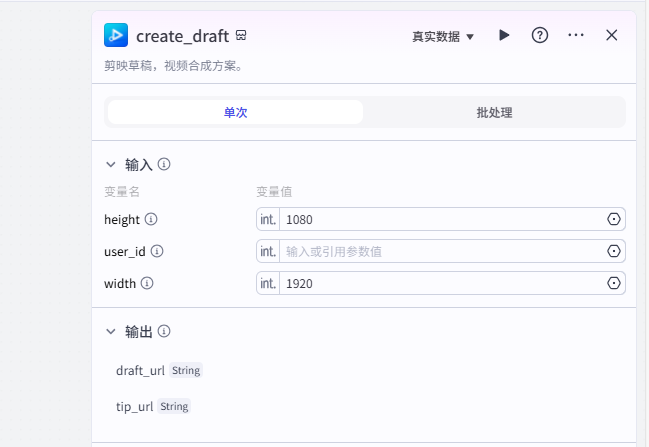The width and height of the screenshot is (649, 447).
Task: Close the create_draft panel
Action: pyautogui.click(x=612, y=35)
